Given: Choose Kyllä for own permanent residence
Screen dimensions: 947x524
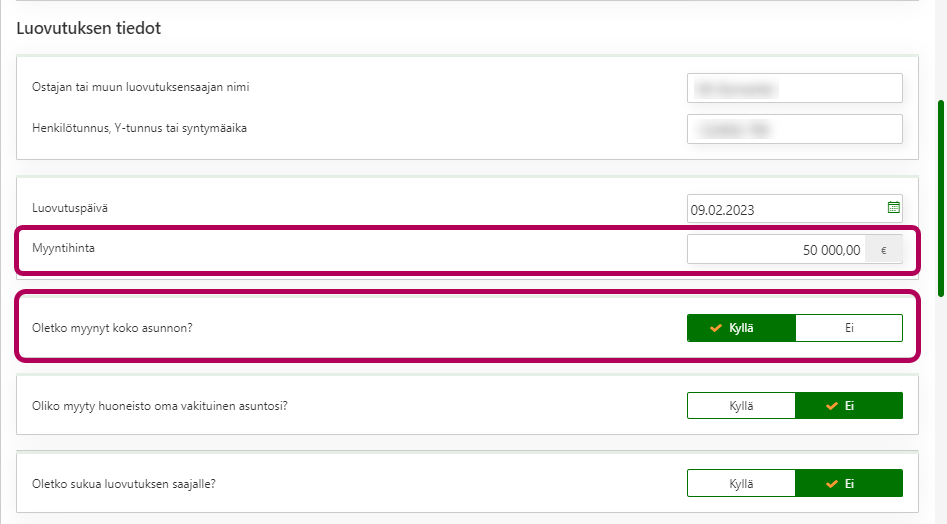Looking at the screenshot, I should (741, 405).
